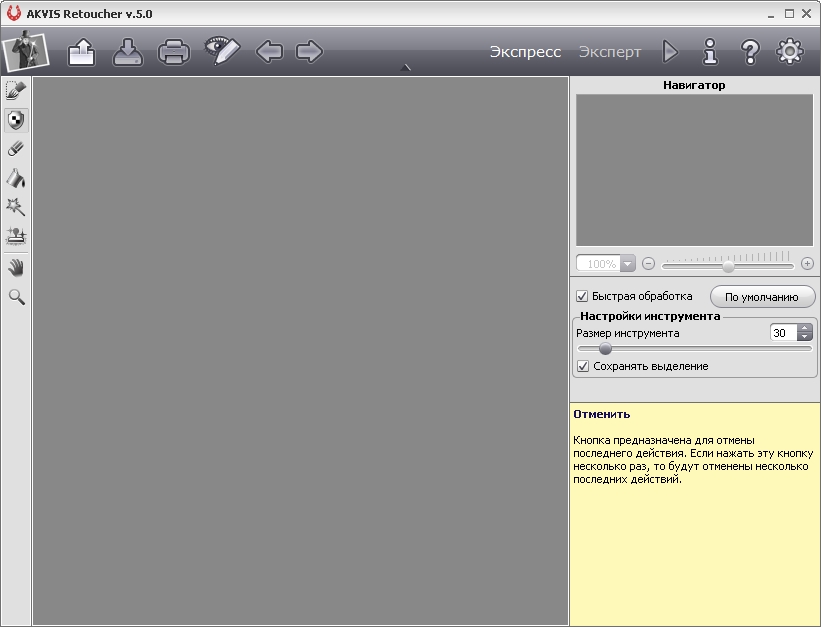Toggle Быстрая обработка checkbox
Viewport: 821px width, 627px height.
(582, 296)
